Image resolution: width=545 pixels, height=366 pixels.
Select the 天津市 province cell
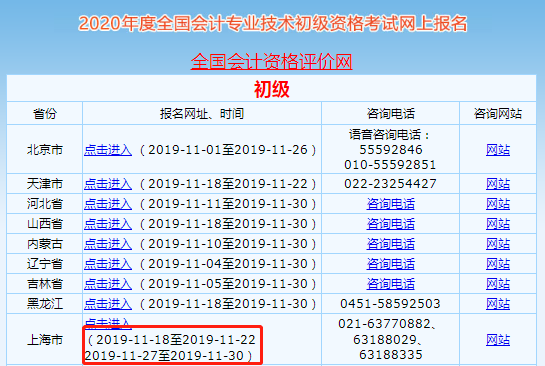(x=44, y=184)
